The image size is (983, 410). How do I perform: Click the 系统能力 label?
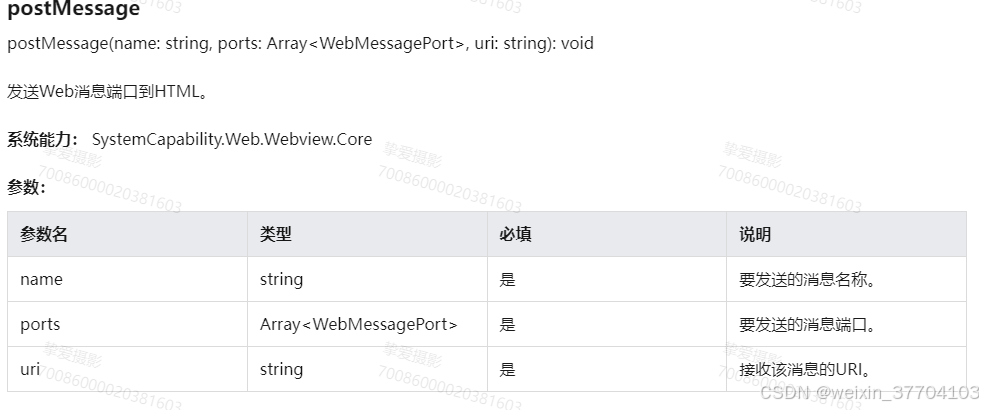[x=43, y=139]
